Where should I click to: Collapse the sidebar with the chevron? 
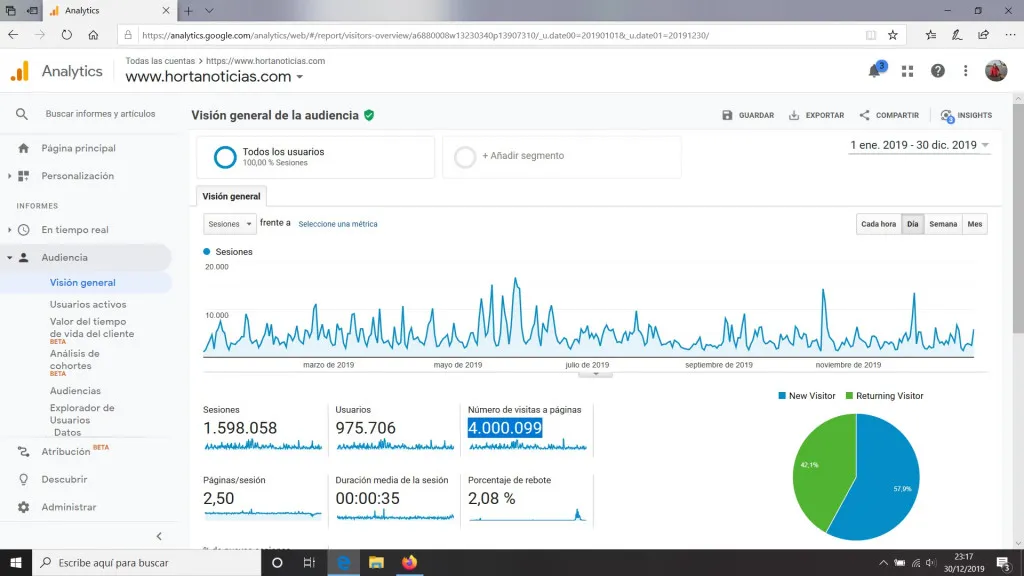[x=159, y=536]
